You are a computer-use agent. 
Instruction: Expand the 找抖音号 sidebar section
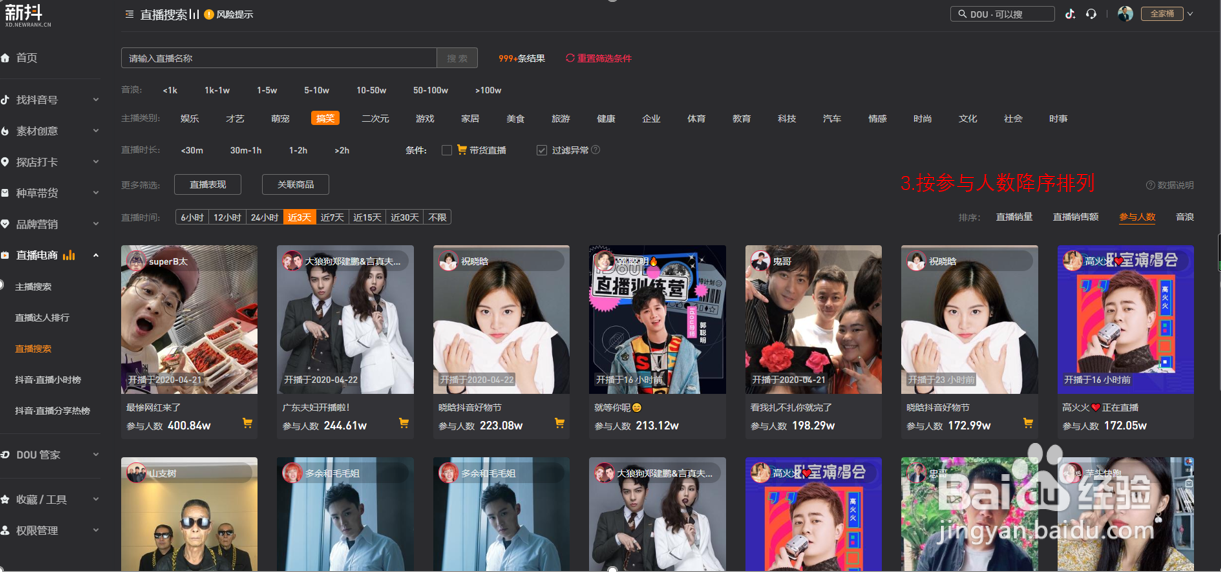coord(96,100)
